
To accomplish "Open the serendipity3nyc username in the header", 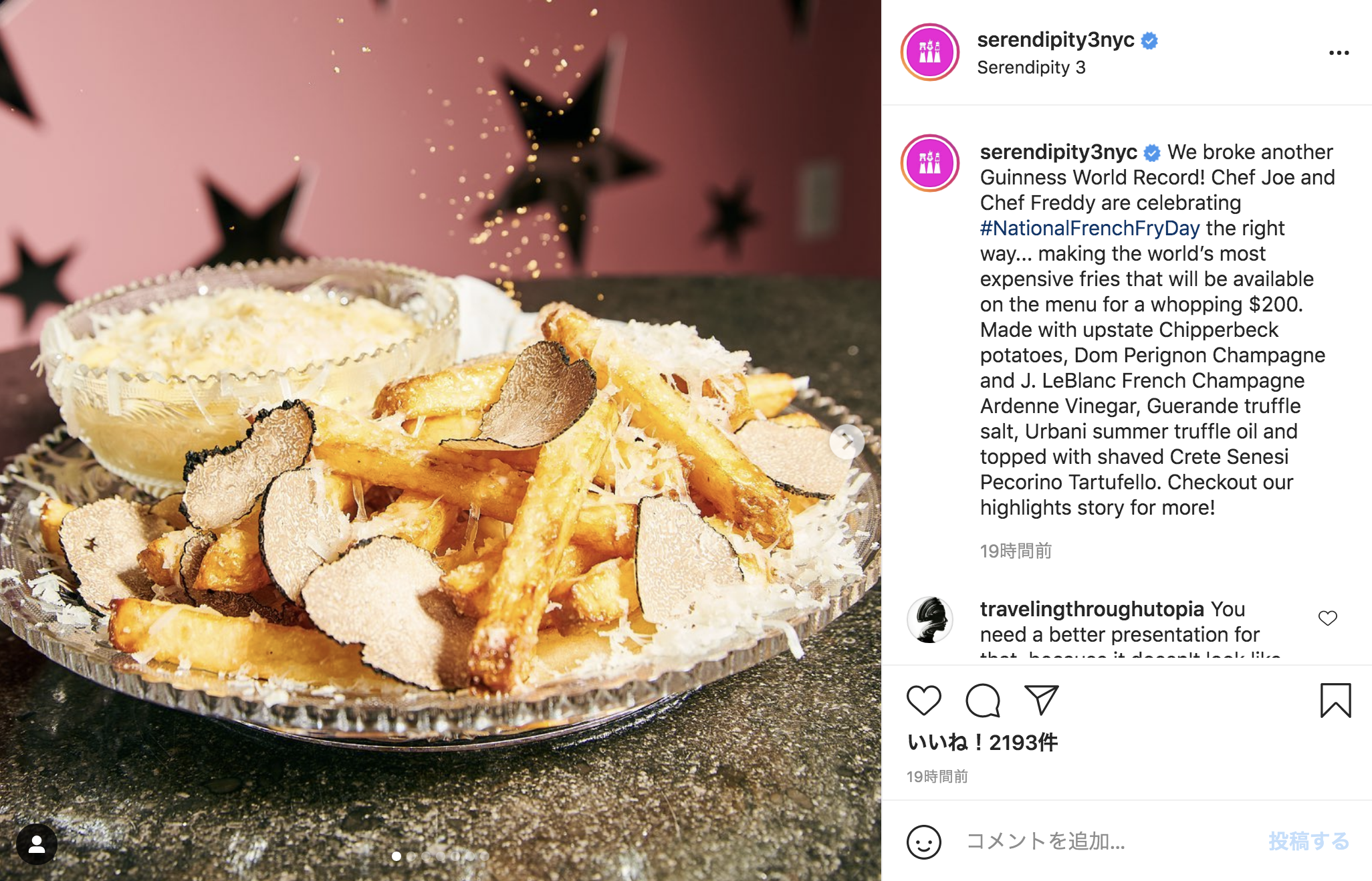I will tap(1056, 39).
